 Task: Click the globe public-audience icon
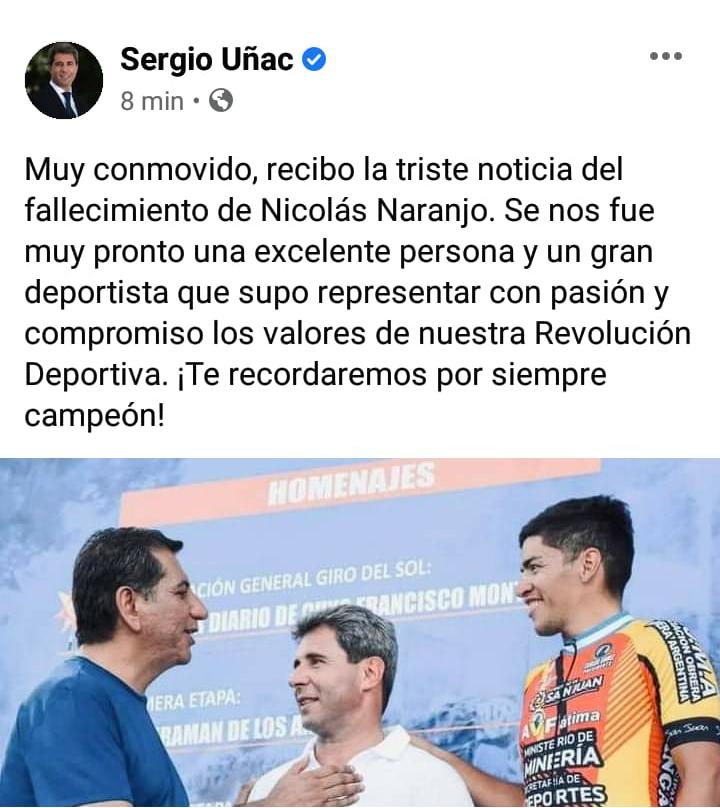(221, 100)
